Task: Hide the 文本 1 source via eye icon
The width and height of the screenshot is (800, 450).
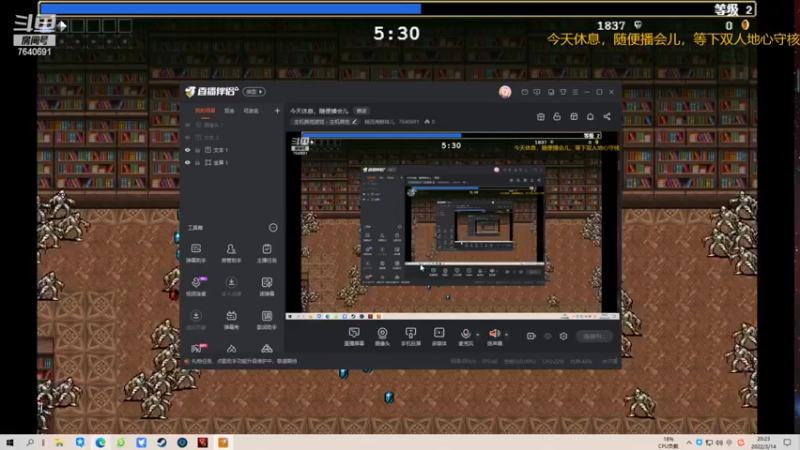Action: point(188,150)
